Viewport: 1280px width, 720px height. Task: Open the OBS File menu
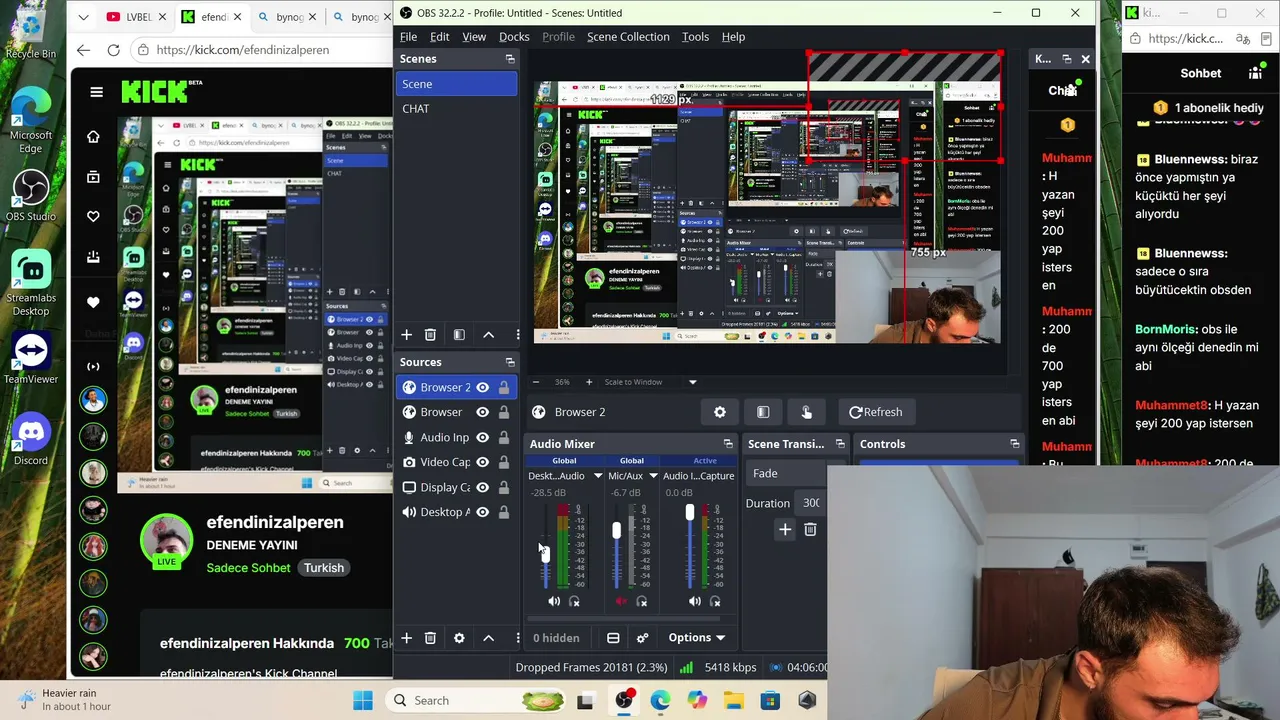(409, 37)
